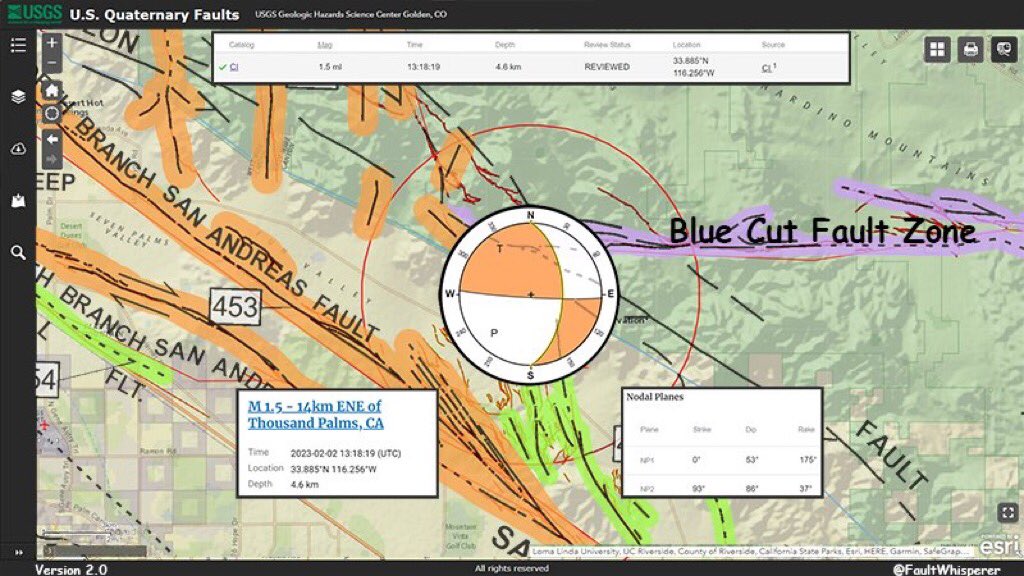Screen dimensions: 1024x576
Task: Open the search magnifier icon
Action: (18, 252)
